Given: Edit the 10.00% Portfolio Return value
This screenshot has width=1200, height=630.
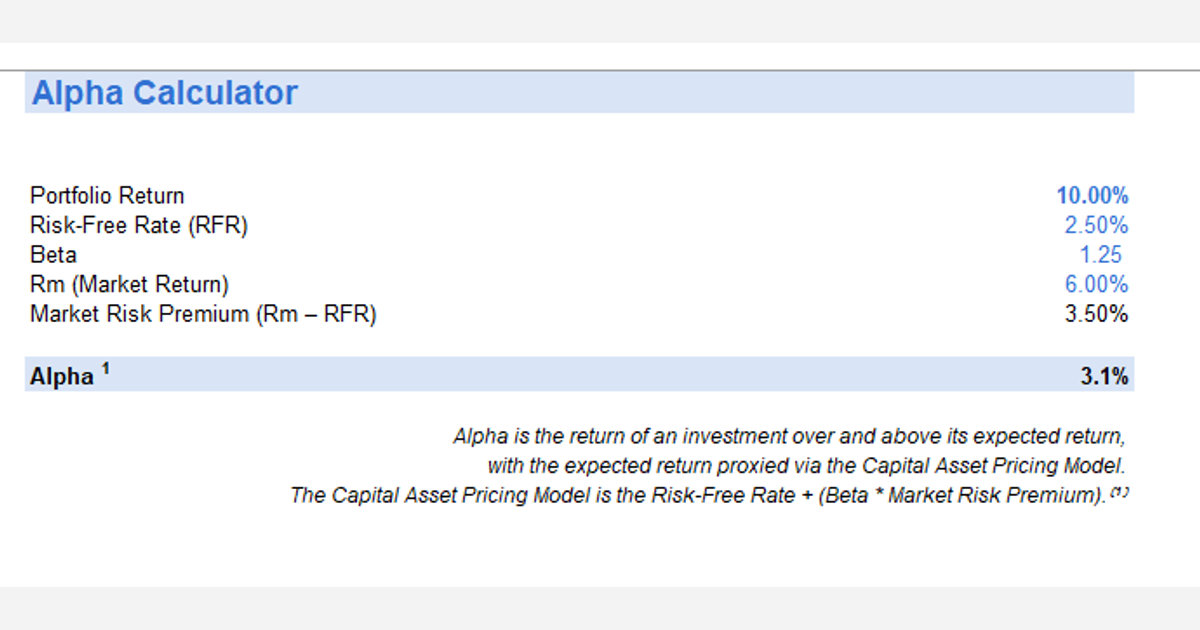Looking at the screenshot, I should (x=1092, y=196).
